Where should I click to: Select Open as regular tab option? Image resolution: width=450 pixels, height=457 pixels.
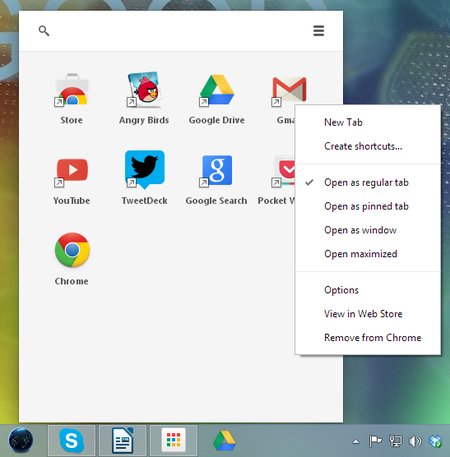(368, 182)
